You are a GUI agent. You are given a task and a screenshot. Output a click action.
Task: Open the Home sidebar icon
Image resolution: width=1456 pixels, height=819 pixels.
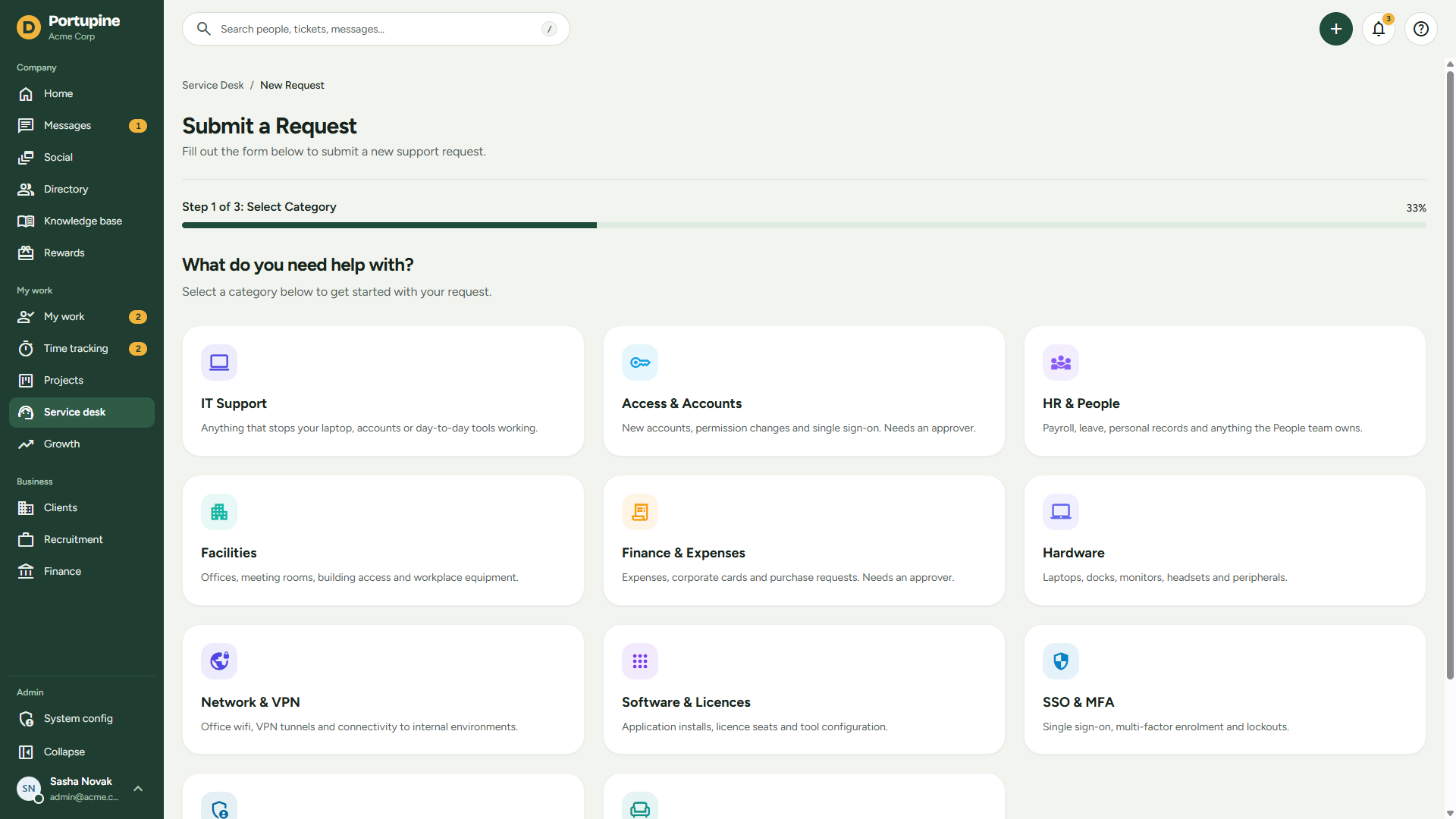tap(26, 94)
